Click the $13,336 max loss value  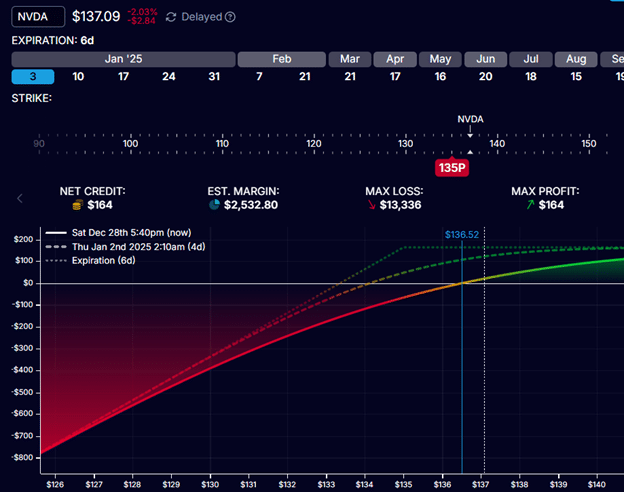[x=400, y=205]
